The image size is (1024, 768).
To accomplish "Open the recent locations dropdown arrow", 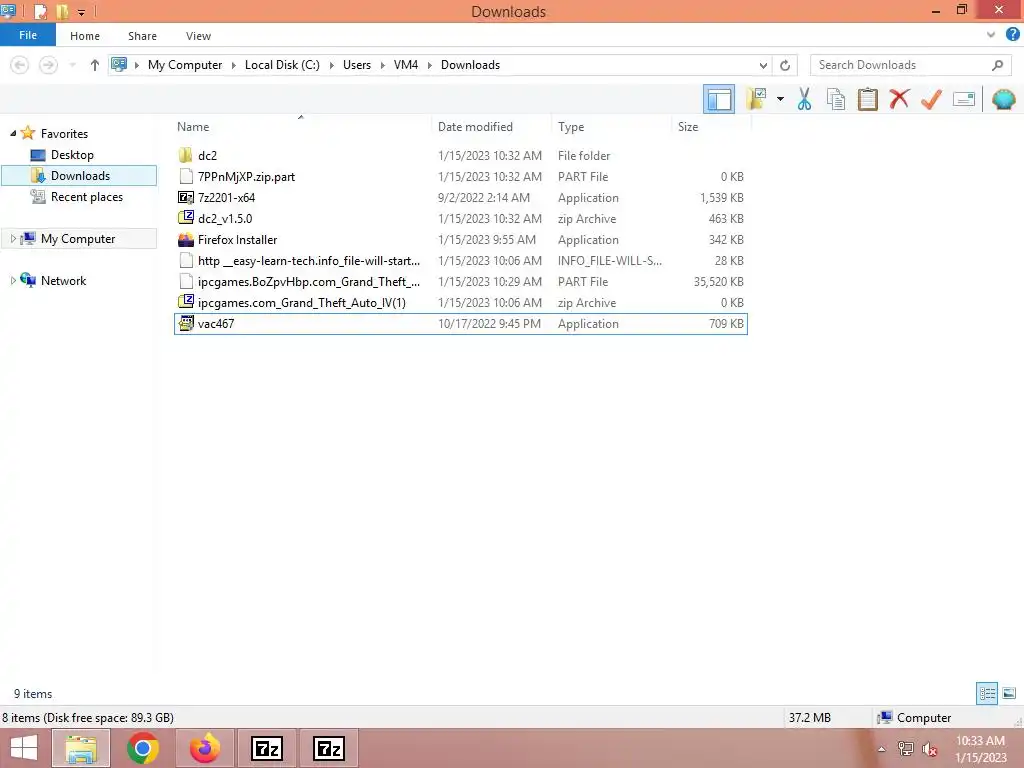I will click(72, 65).
